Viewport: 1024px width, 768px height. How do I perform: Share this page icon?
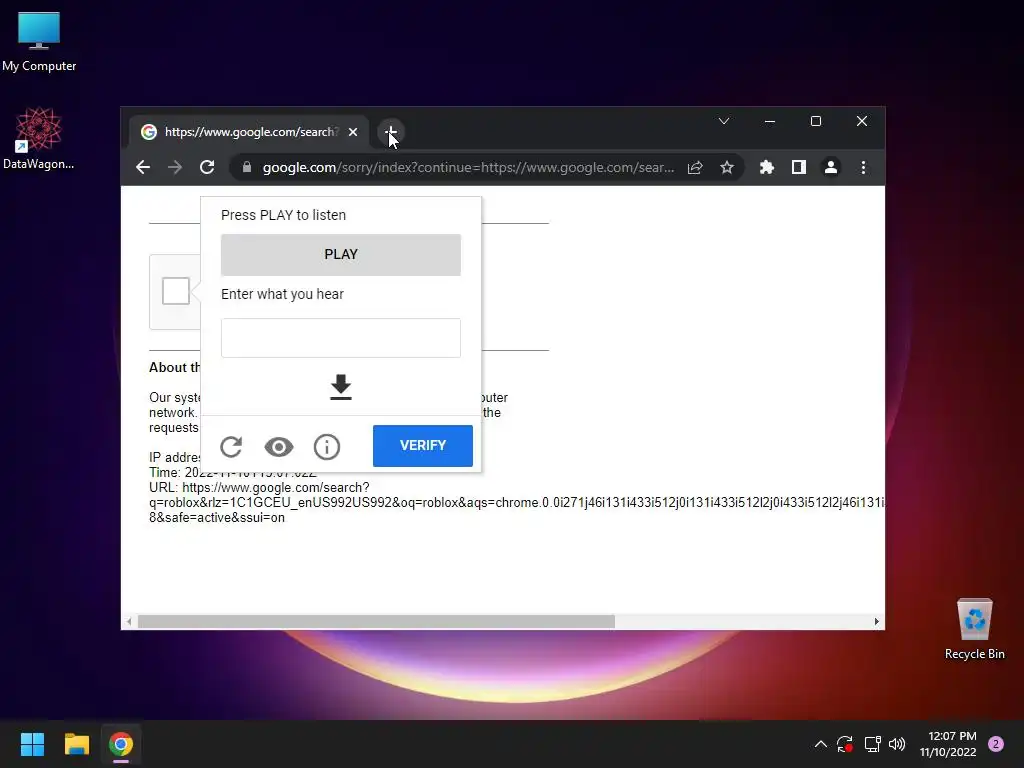click(695, 168)
